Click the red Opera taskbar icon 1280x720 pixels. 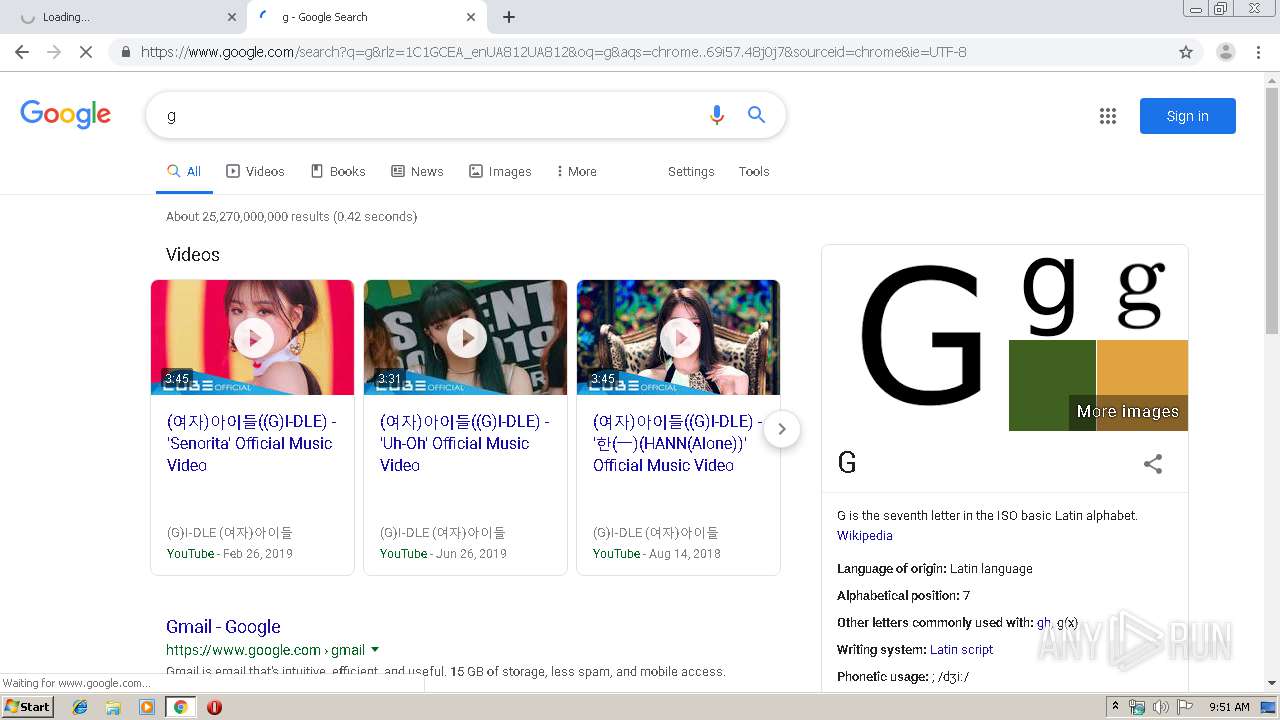pos(214,707)
